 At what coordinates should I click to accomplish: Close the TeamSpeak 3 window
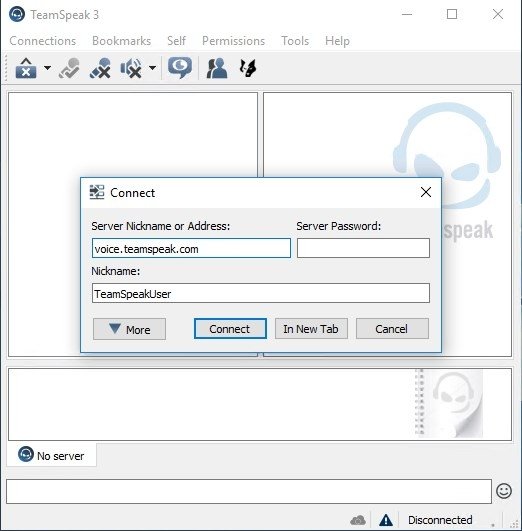coord(498,14)
